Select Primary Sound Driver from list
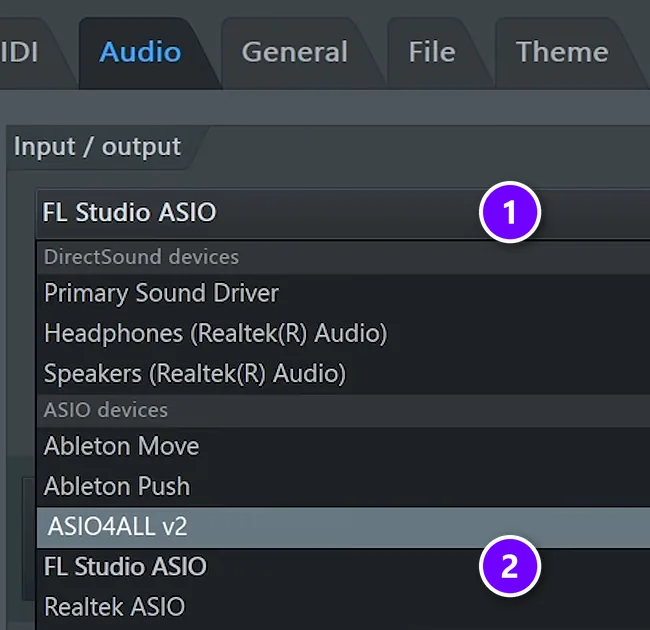The width and height of the screenshot is (650, 630). tap(343, 293)
